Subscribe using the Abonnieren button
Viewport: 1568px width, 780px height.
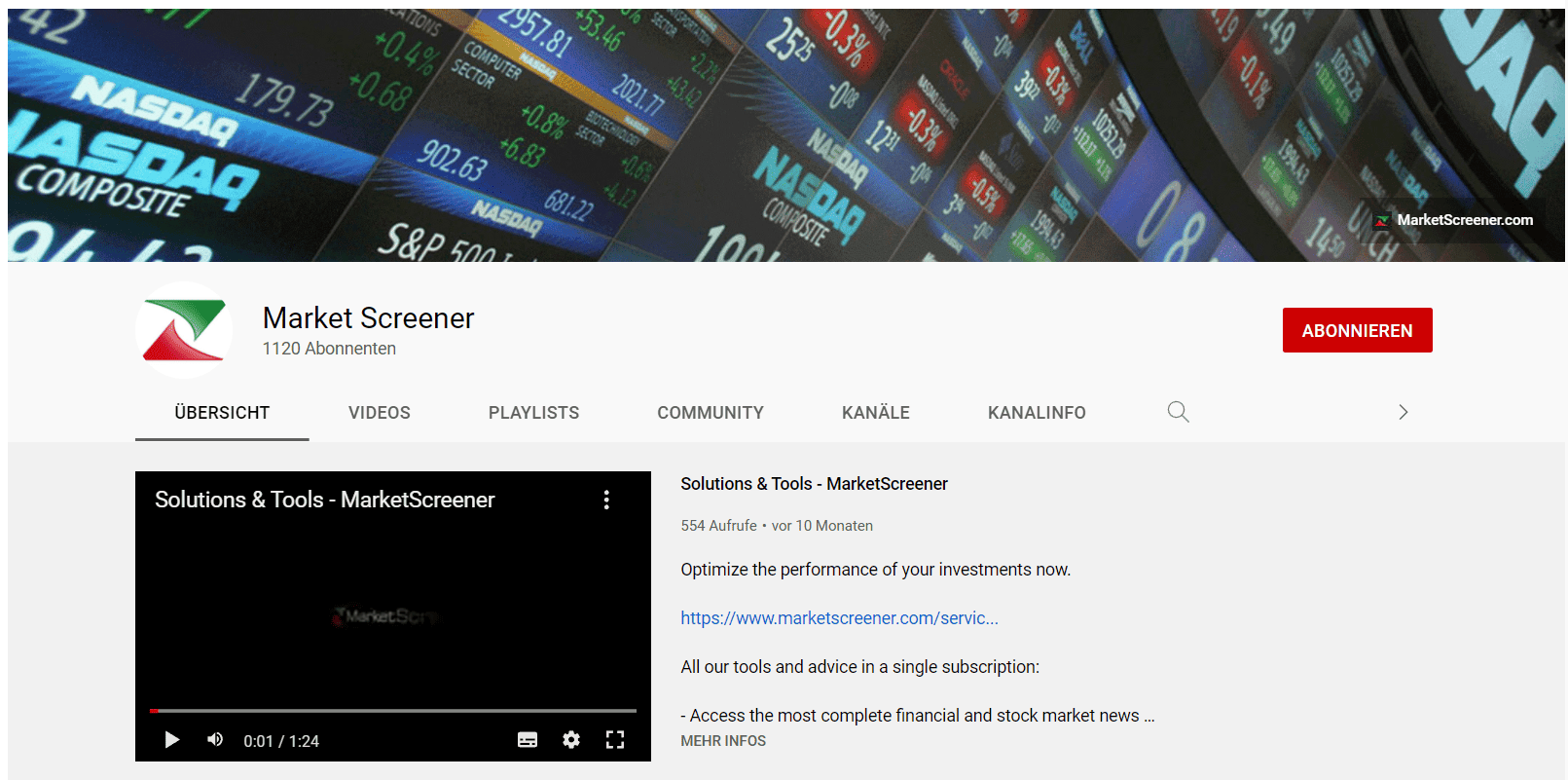pyautogui.click(x=1357, y=330)
